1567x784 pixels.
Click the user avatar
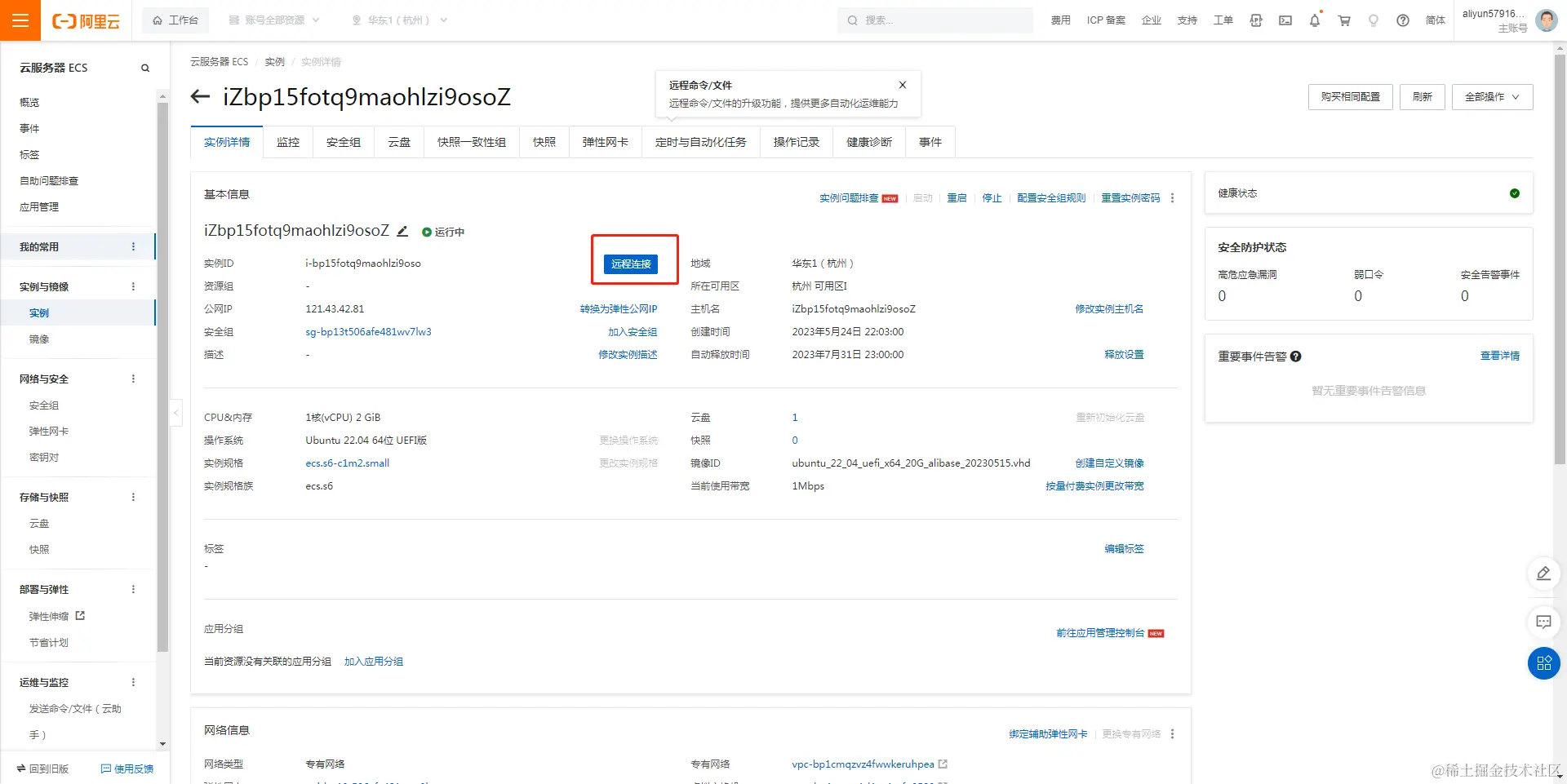[1547, 20]
